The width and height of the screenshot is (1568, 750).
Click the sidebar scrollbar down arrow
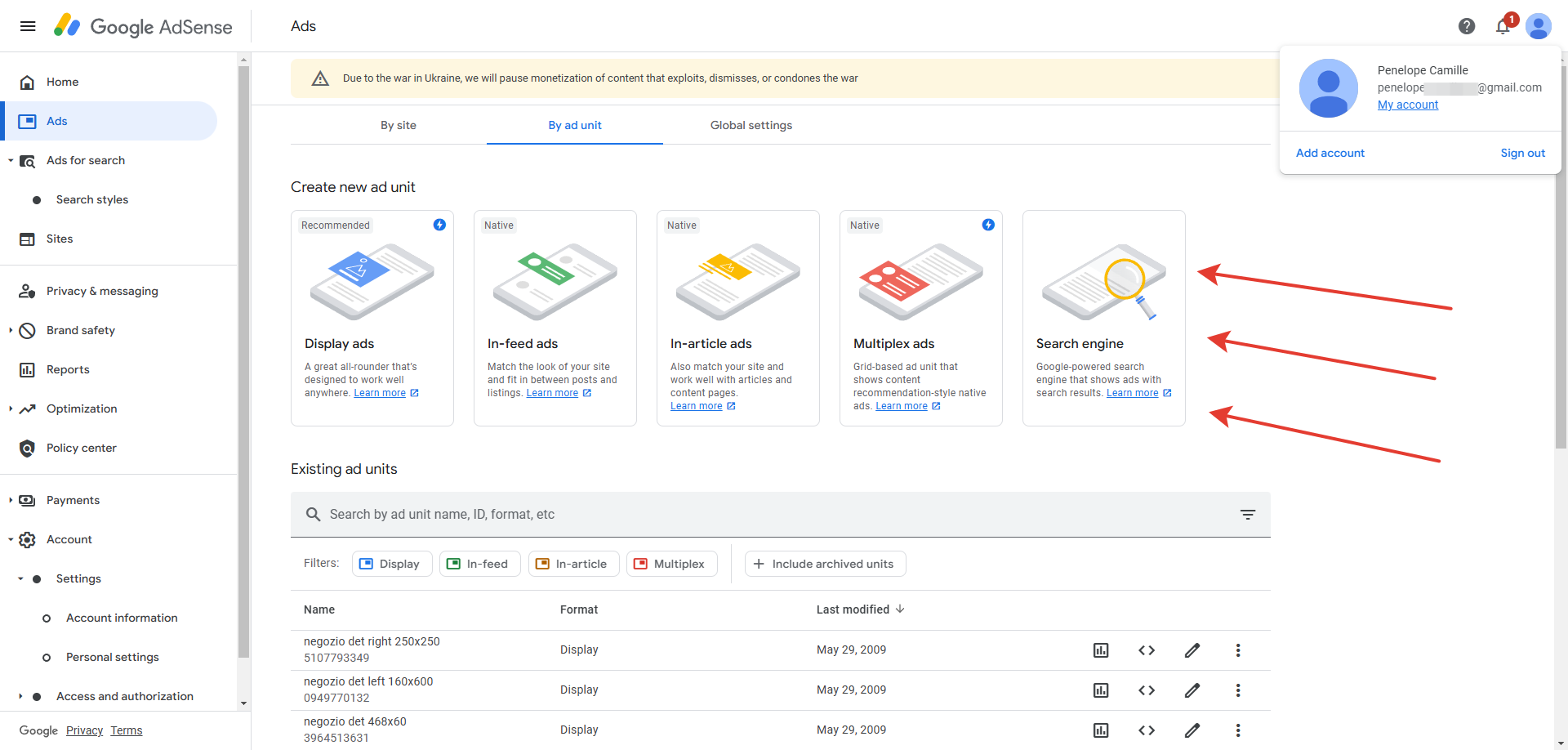click(243, 703)
